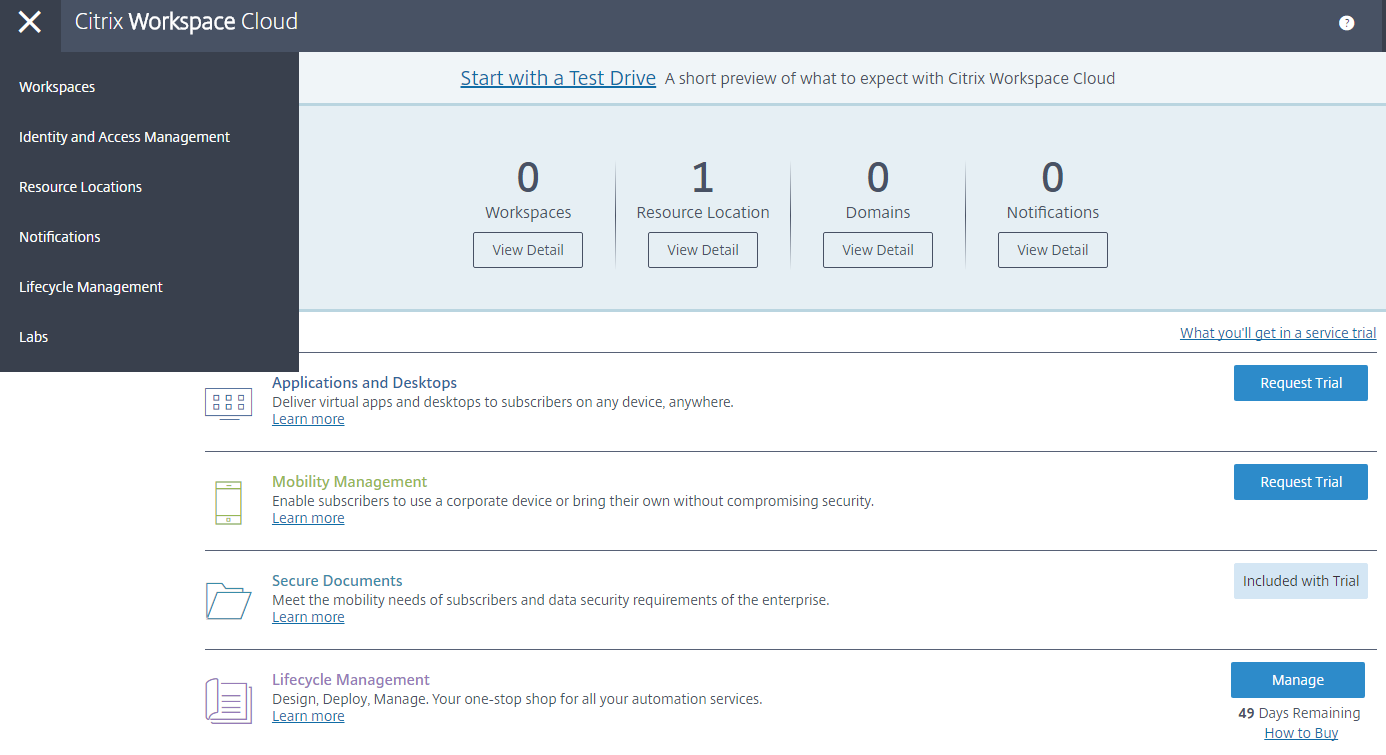
Task: Close the side navigation menu
Action: 30,23
